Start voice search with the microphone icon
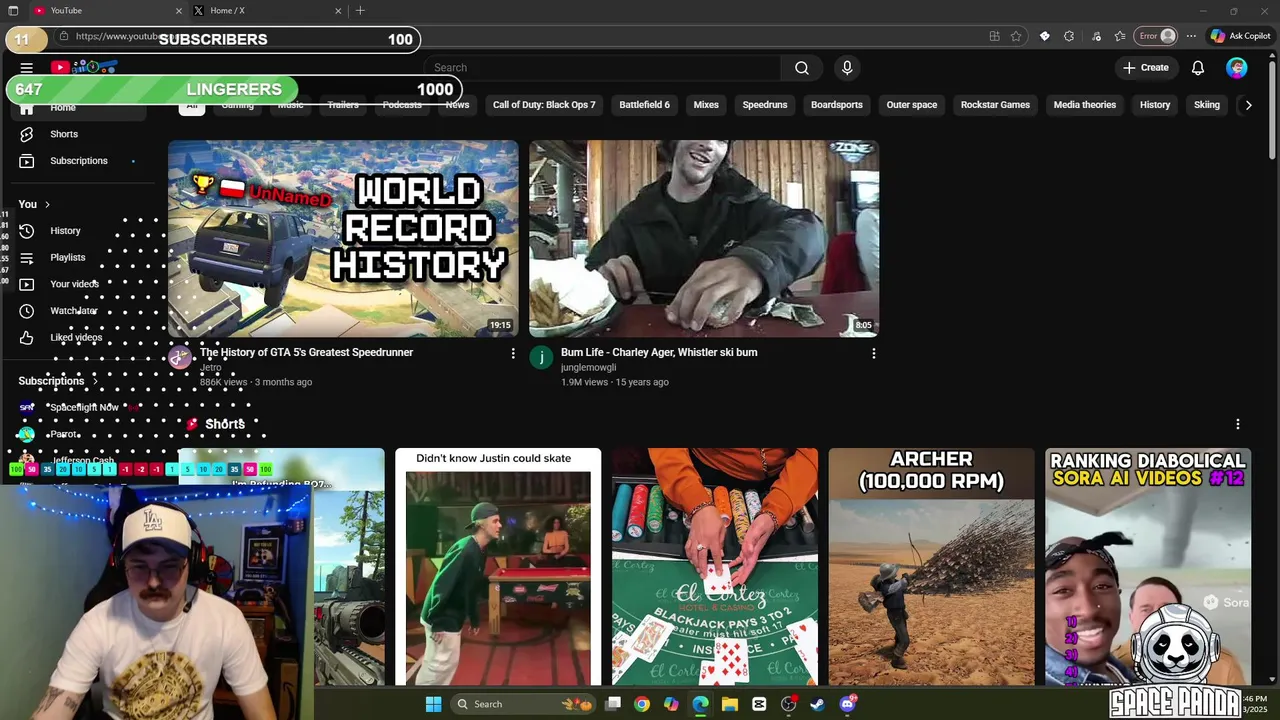1280x720 pixels. [x=847, y=68]
